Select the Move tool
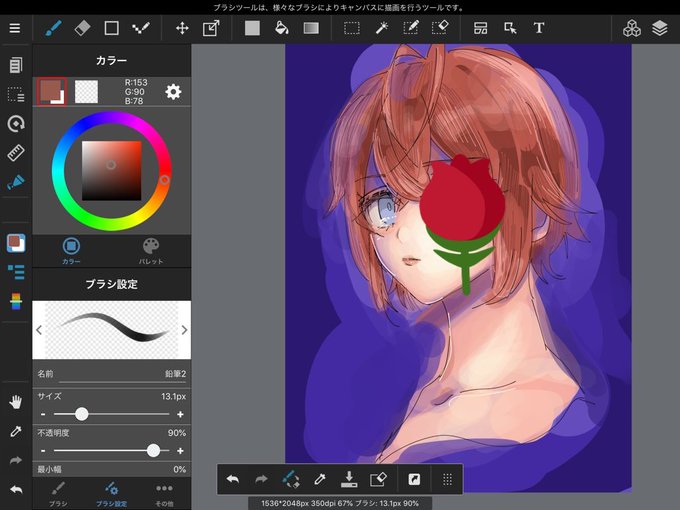 tap(182, 28)
